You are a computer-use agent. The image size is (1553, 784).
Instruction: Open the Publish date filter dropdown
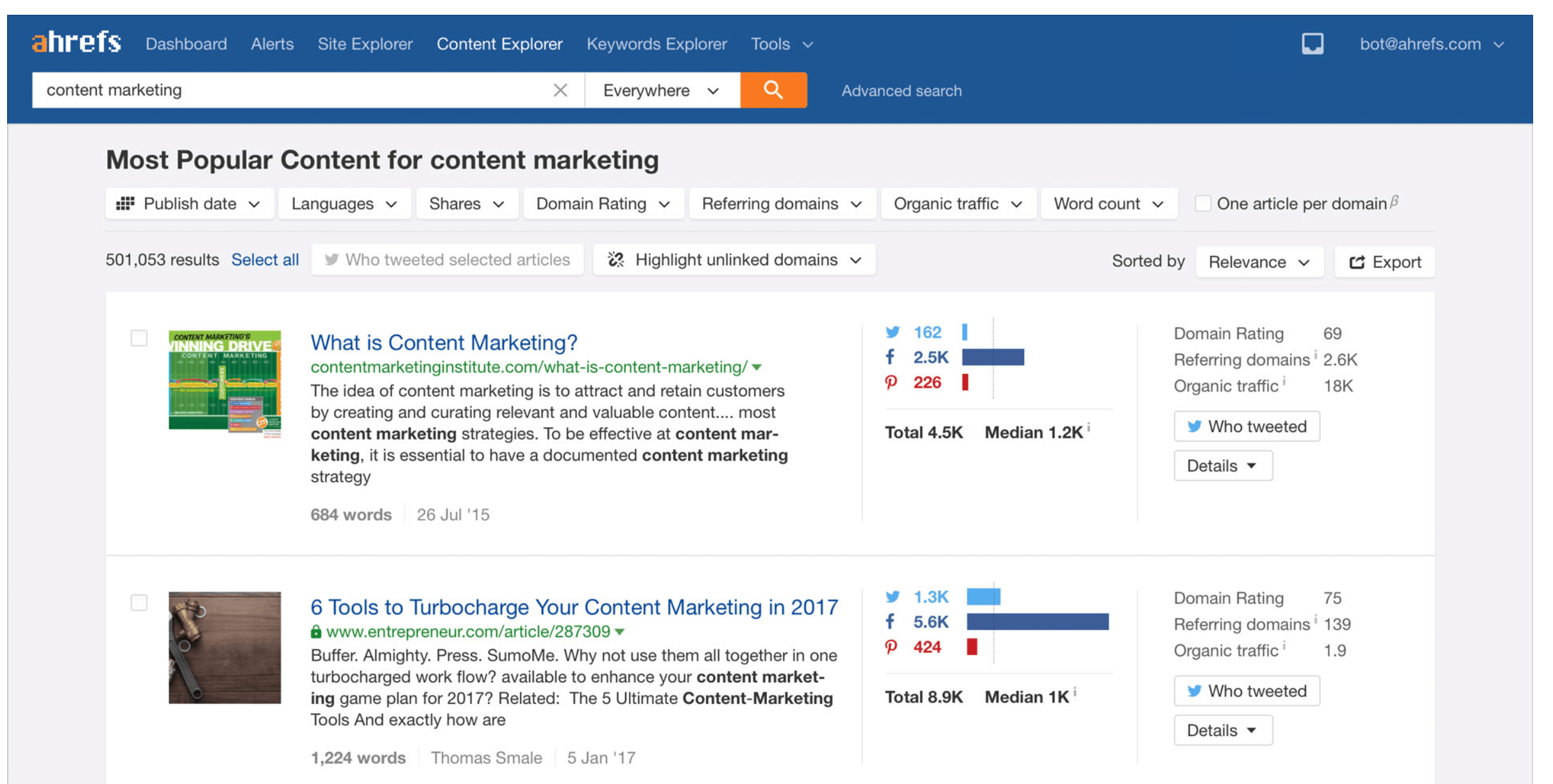pyautogui.click(x=190, y=204)
